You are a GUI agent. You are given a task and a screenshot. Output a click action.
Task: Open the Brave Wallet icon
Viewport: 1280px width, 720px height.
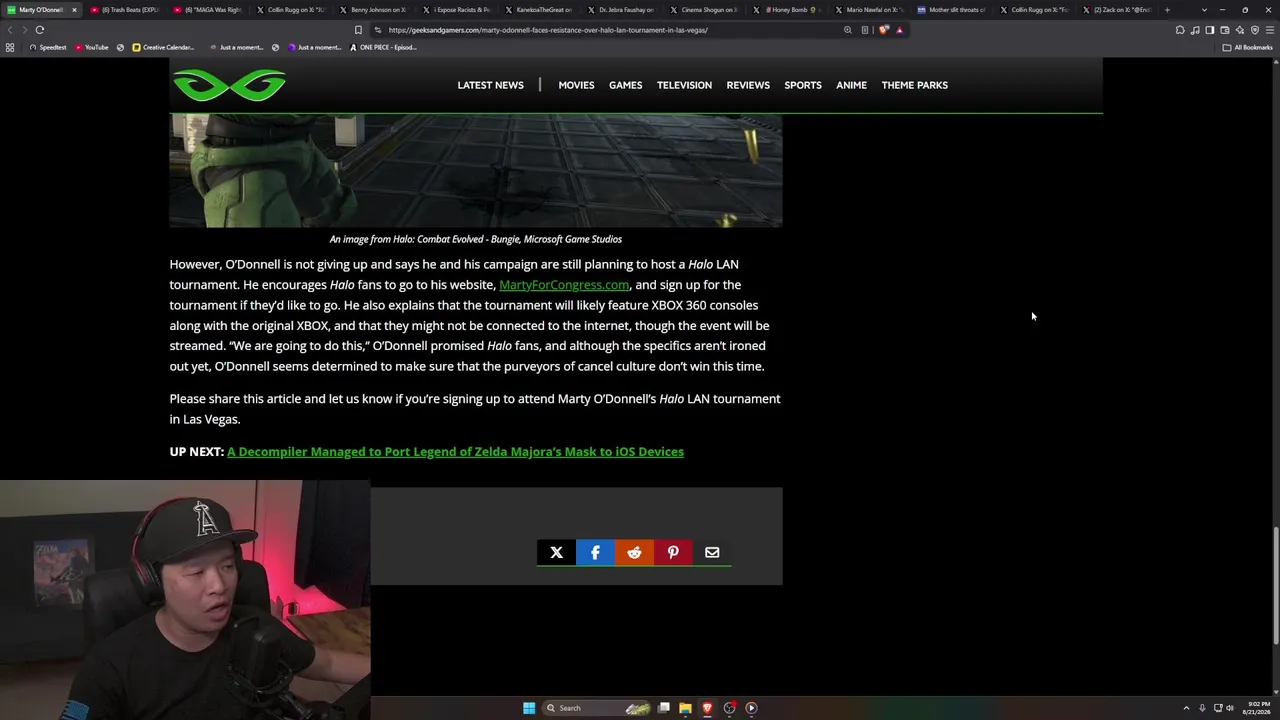pyautogui.click(x=1225, y=30)
